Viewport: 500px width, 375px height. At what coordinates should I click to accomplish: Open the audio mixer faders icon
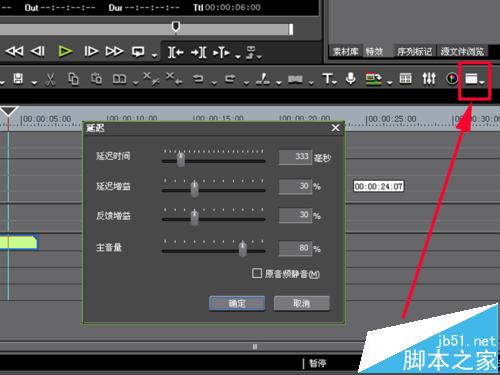coord(429,79)
